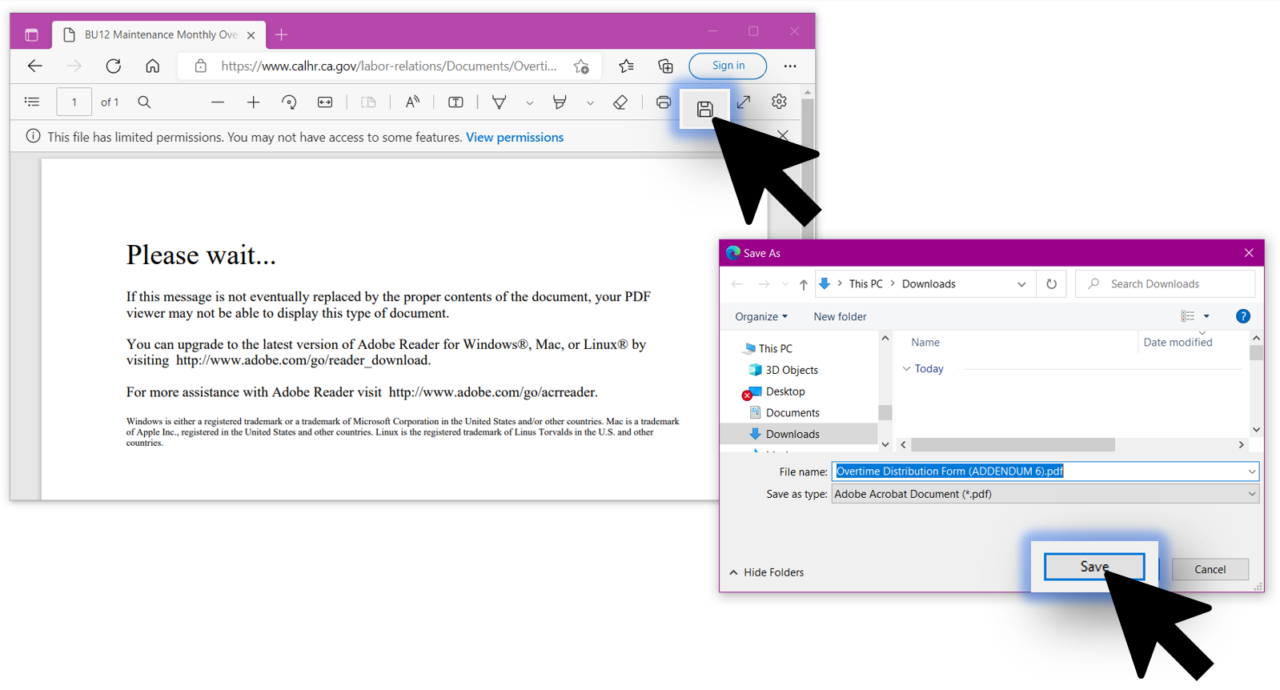Open the Draw pen color options chevron

coord(529,101)
